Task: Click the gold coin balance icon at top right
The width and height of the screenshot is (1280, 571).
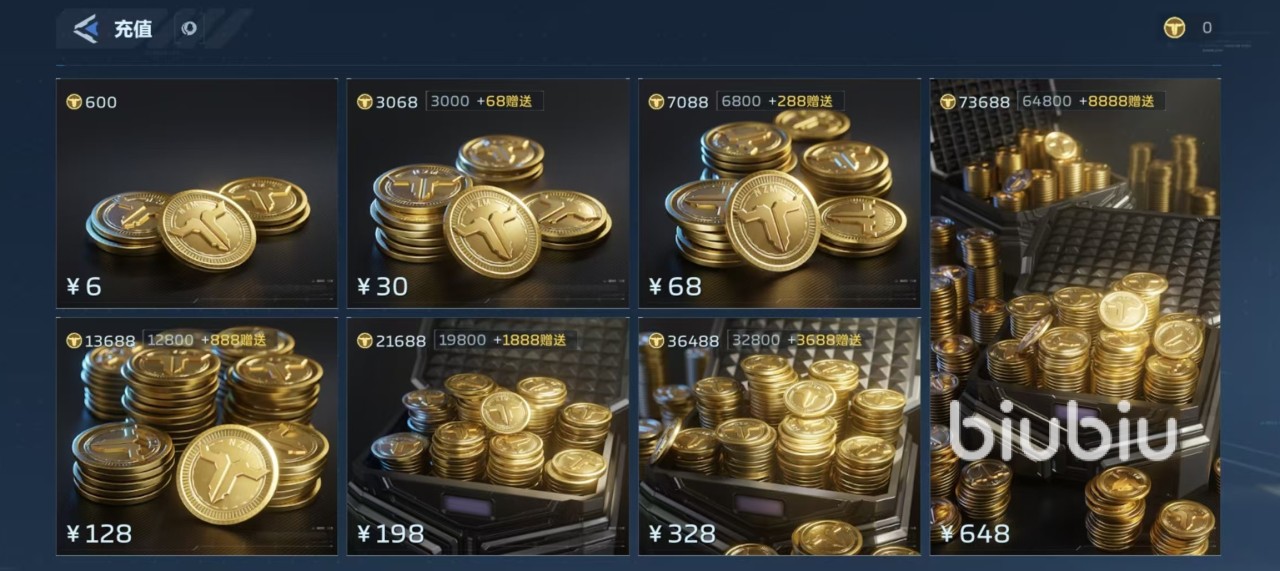Action: tap(1175, 28)
